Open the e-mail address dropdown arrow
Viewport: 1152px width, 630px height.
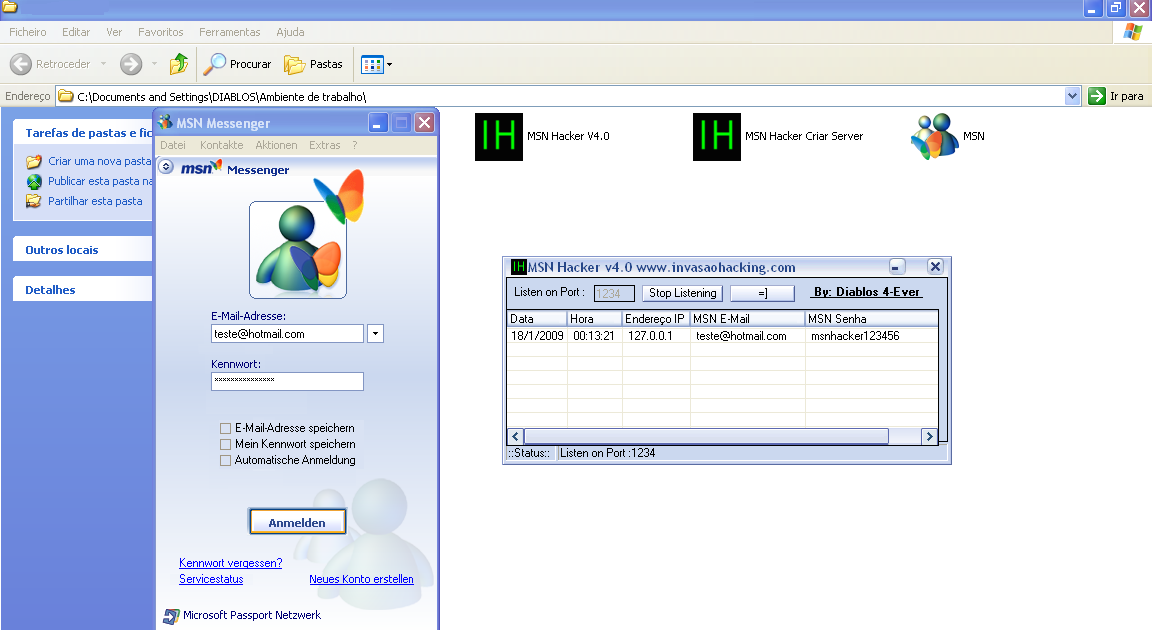(x=375, y=334)
